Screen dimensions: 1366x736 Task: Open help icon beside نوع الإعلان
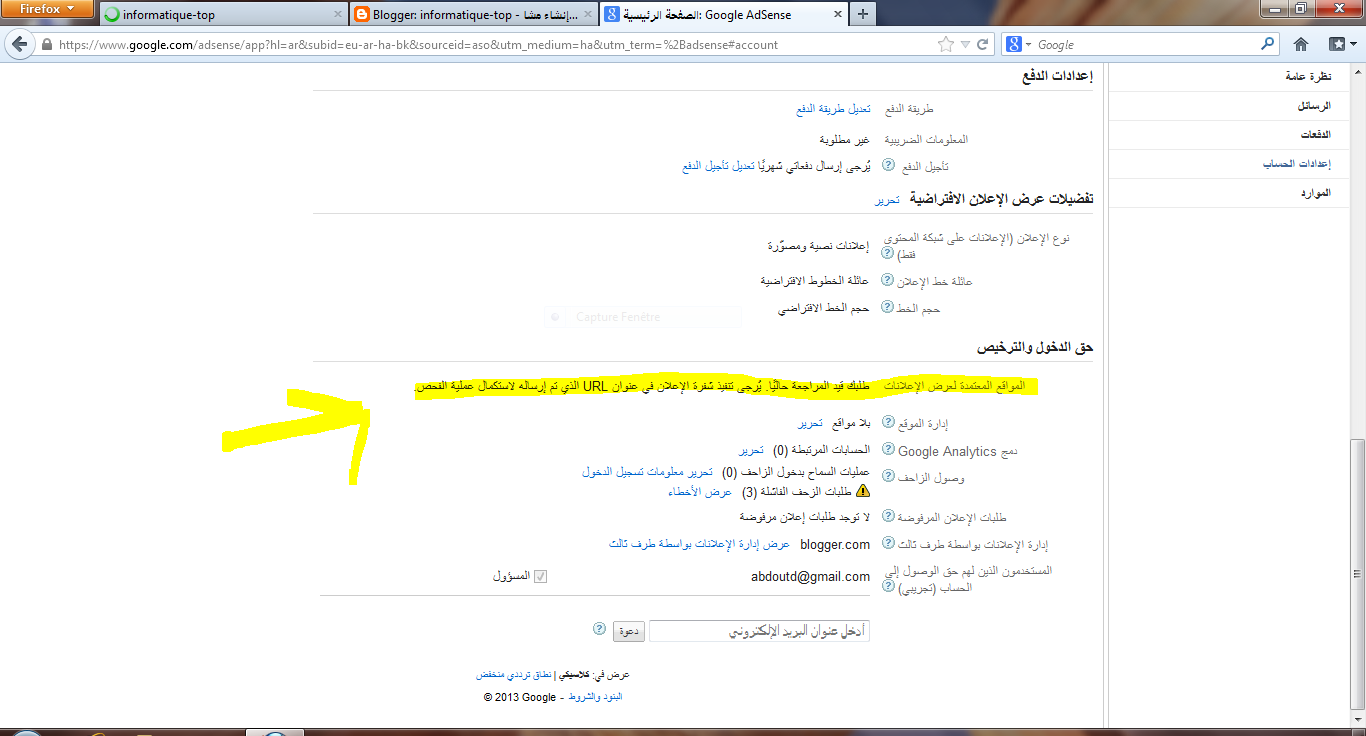(888, 254)
